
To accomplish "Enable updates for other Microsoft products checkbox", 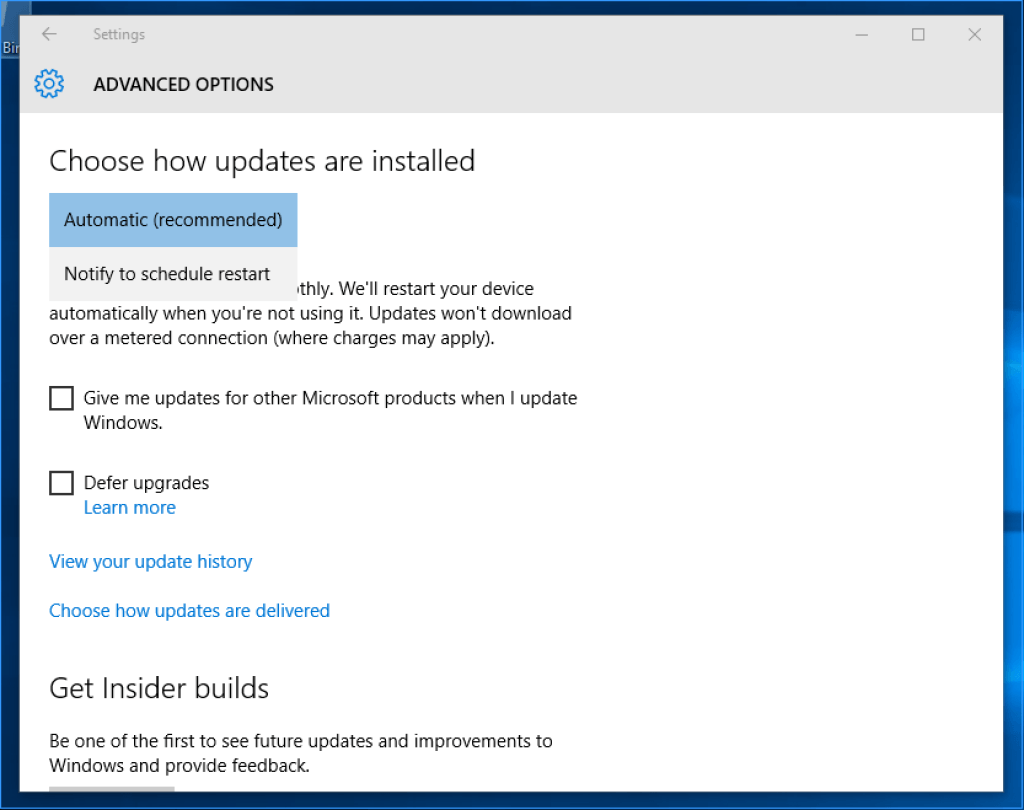I will (x=62, y=399).
